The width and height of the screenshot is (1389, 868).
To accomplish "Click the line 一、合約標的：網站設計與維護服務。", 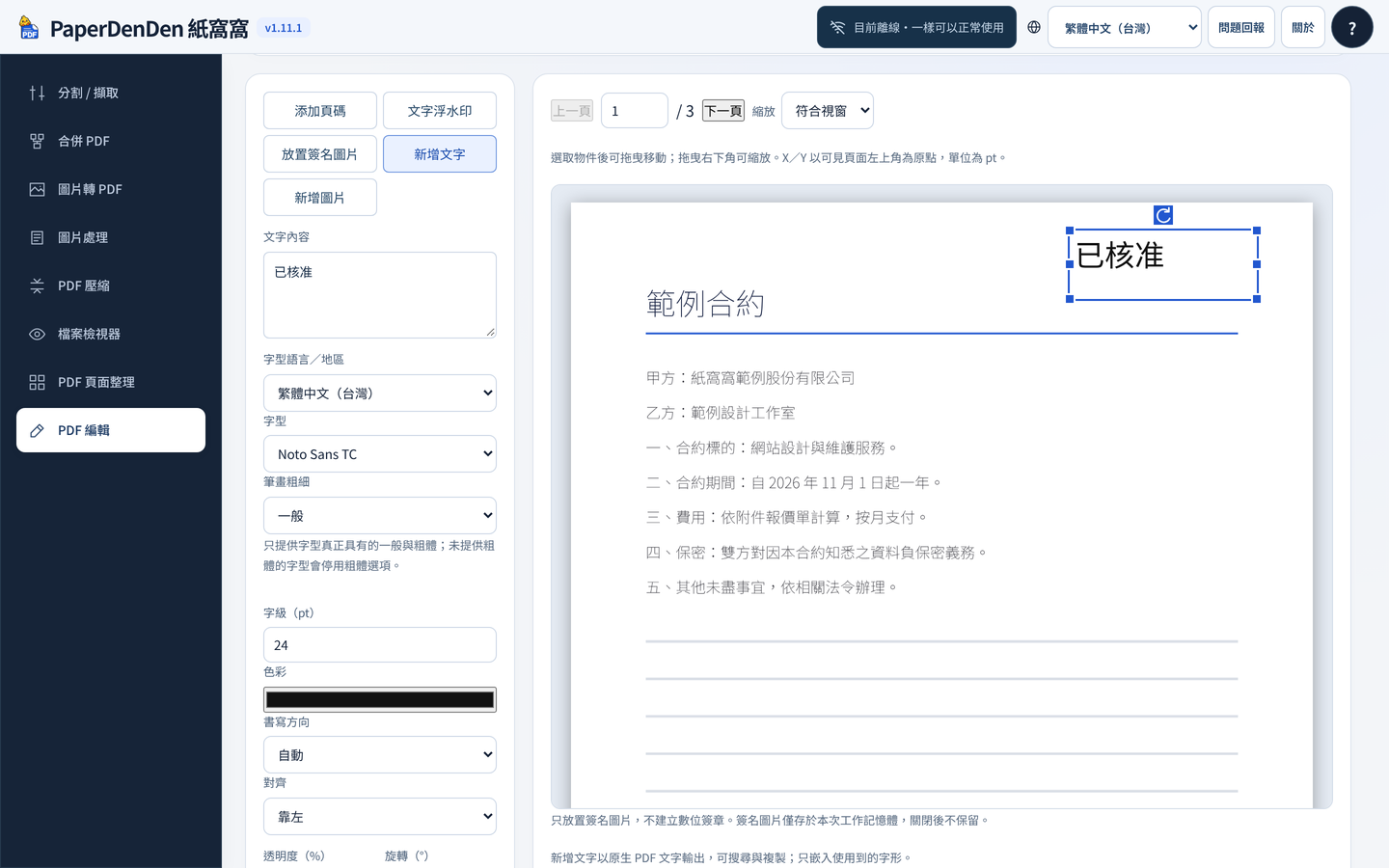I will [x=773, y=448].
